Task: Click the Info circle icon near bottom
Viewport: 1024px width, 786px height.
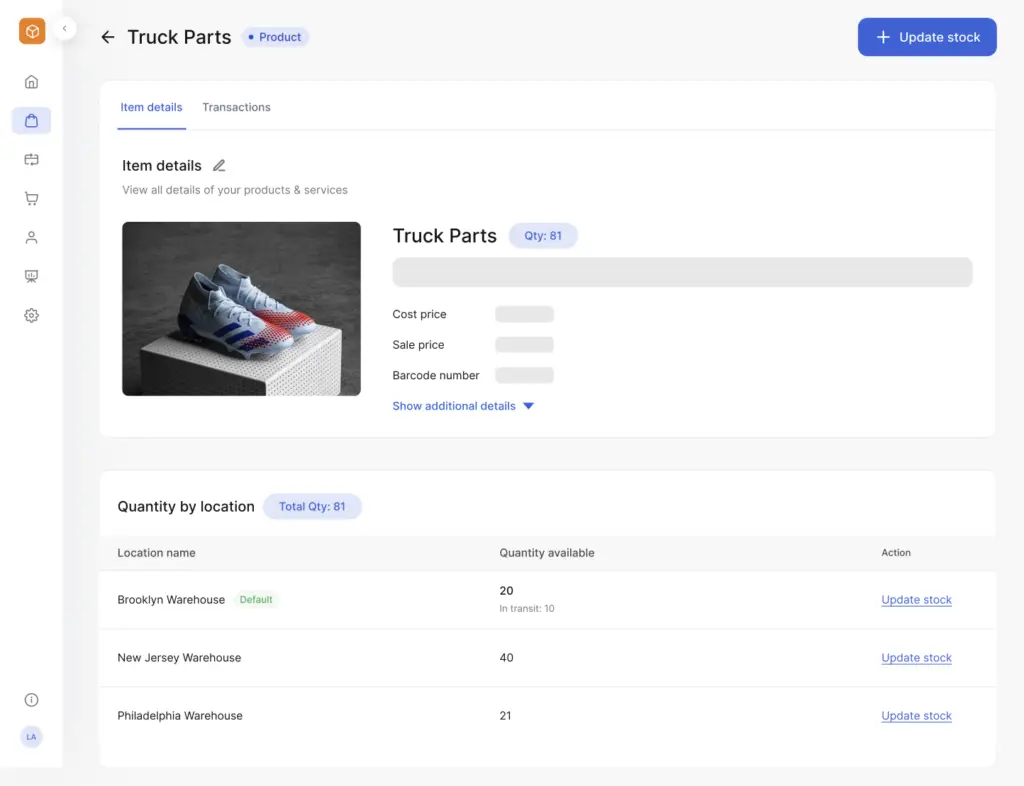Action: (x=31, y=700)
